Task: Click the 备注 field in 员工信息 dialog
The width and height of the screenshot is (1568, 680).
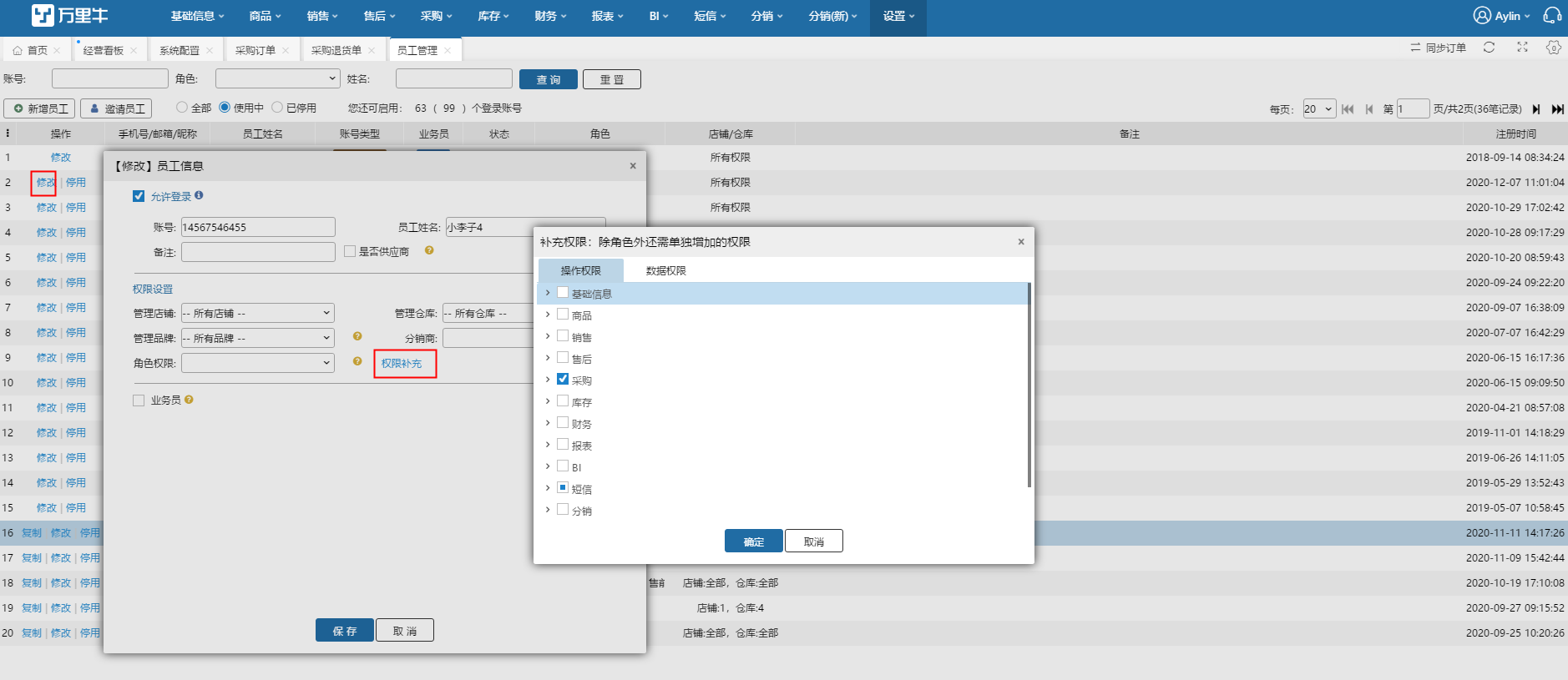Action: click(258, 252)
